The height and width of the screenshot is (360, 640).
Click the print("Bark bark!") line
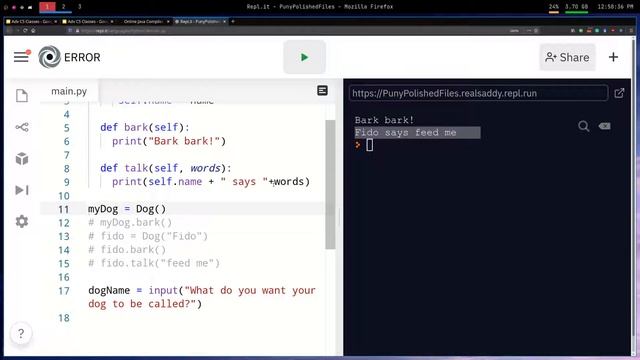pos(169,141)
